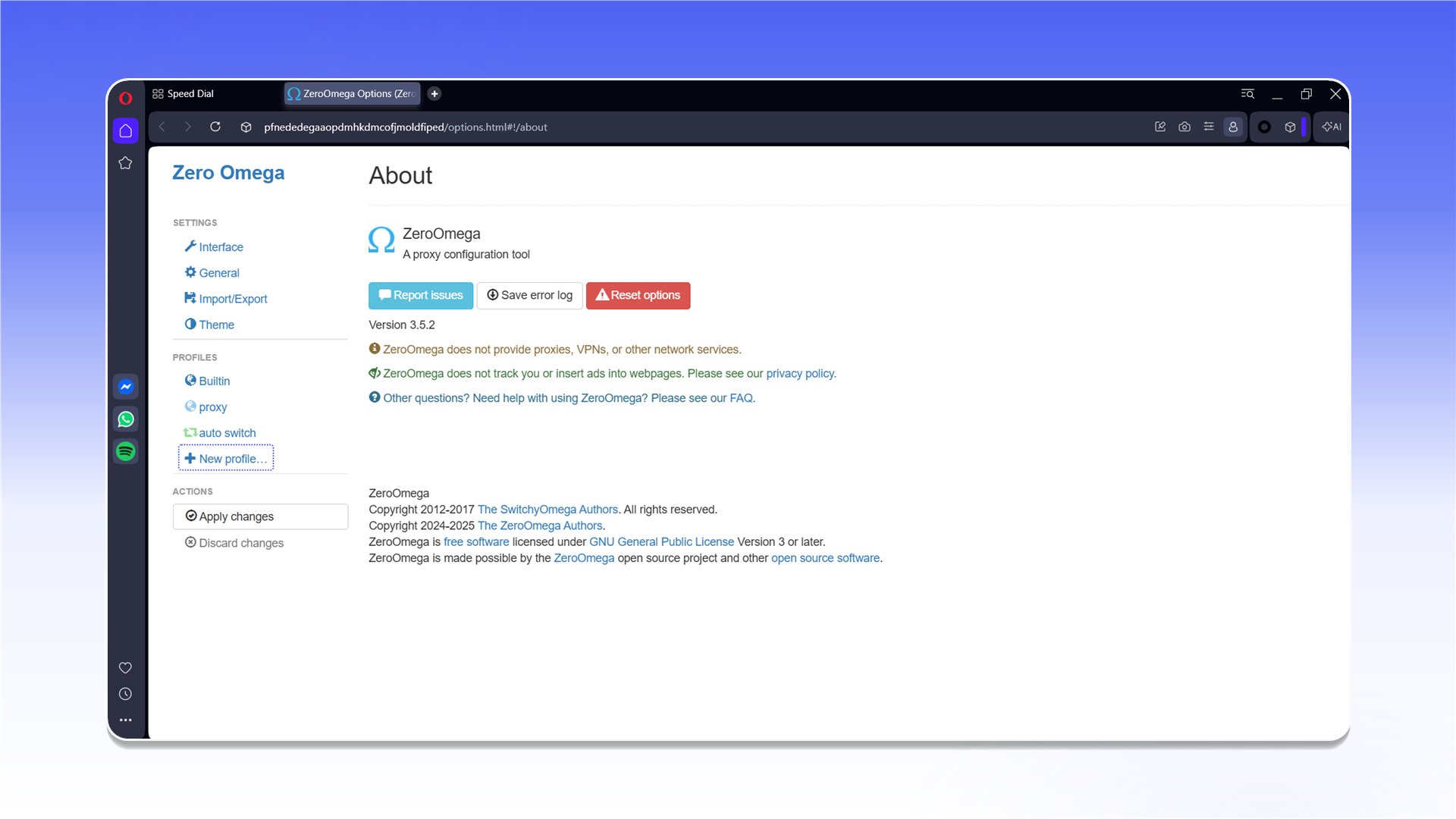This screenshot has width=1456, height=819.
Task: Open the FAQ link
Action: pos(741,398)
